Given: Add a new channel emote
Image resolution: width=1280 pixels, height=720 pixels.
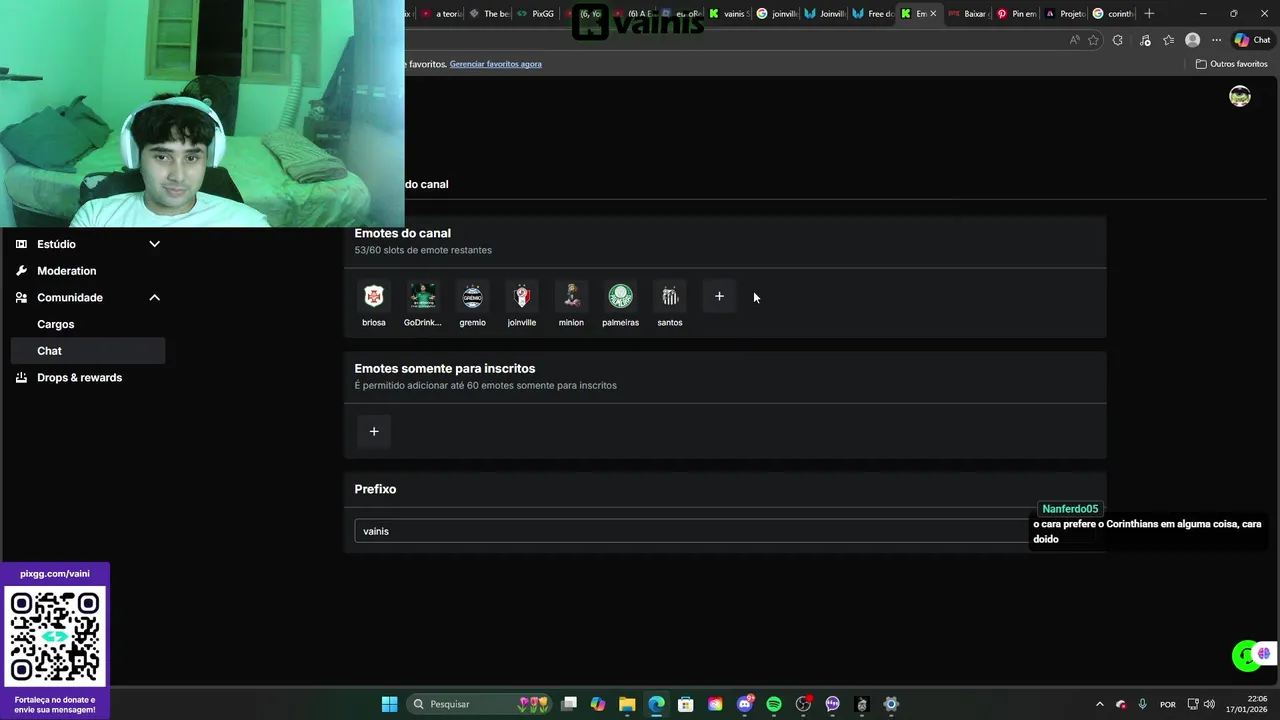Looking at the screenshot, I should coord(719,296).
